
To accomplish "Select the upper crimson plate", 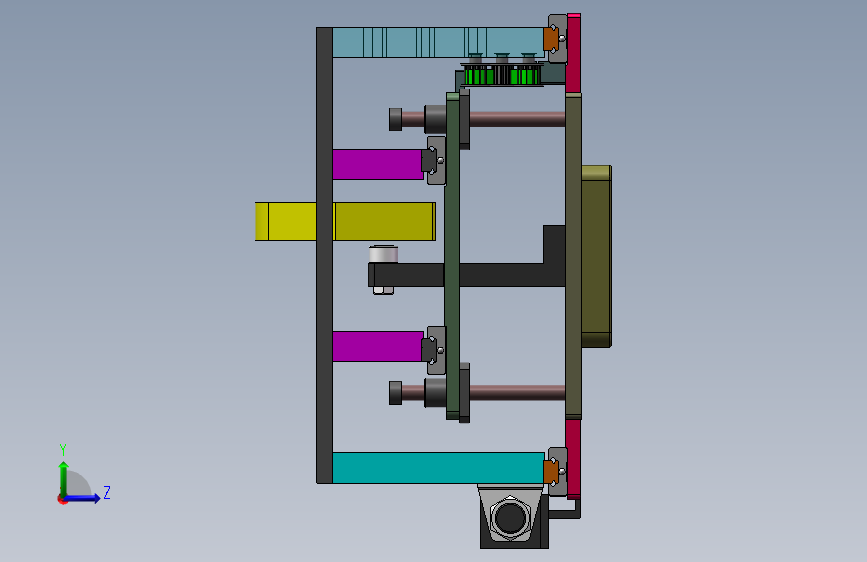I will click(x=573, y=53).
